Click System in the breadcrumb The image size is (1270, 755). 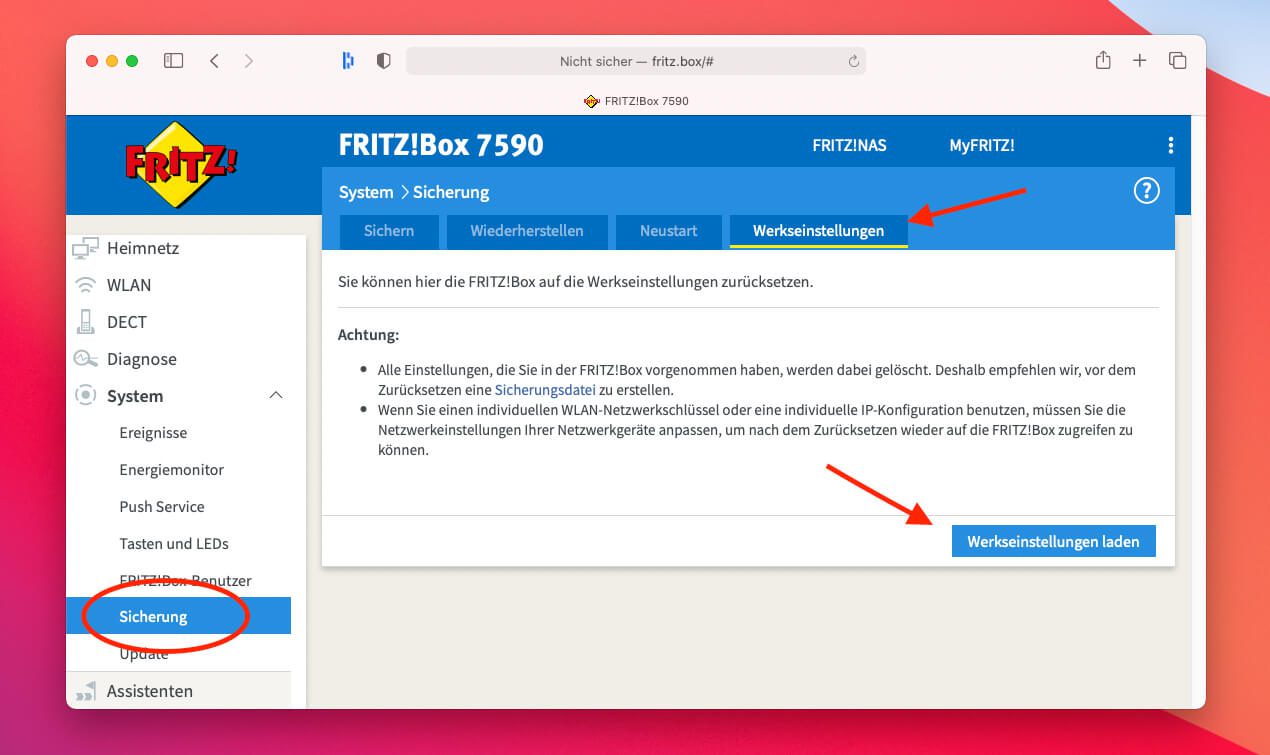[366, 192]
